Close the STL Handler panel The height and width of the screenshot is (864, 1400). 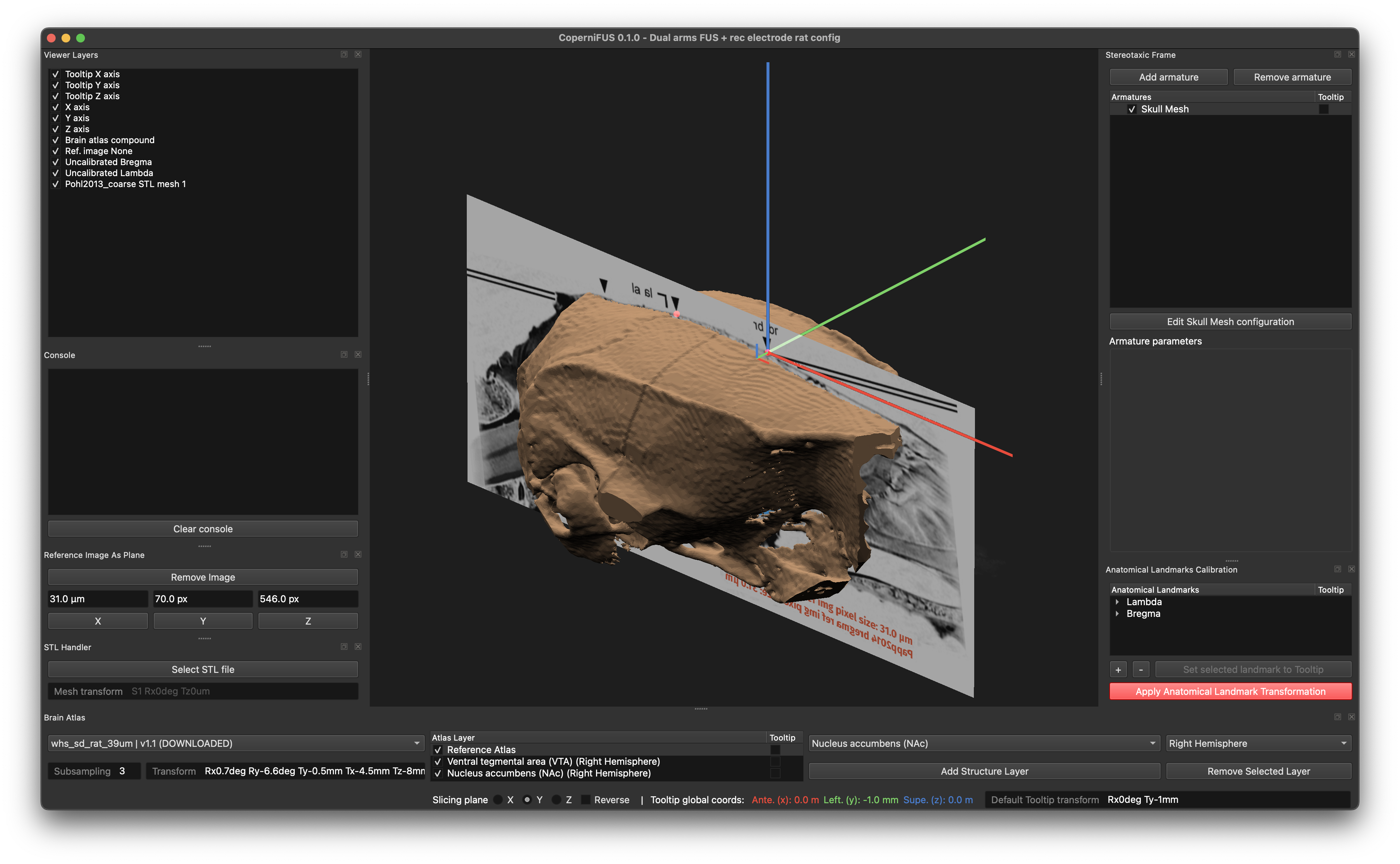358,646
